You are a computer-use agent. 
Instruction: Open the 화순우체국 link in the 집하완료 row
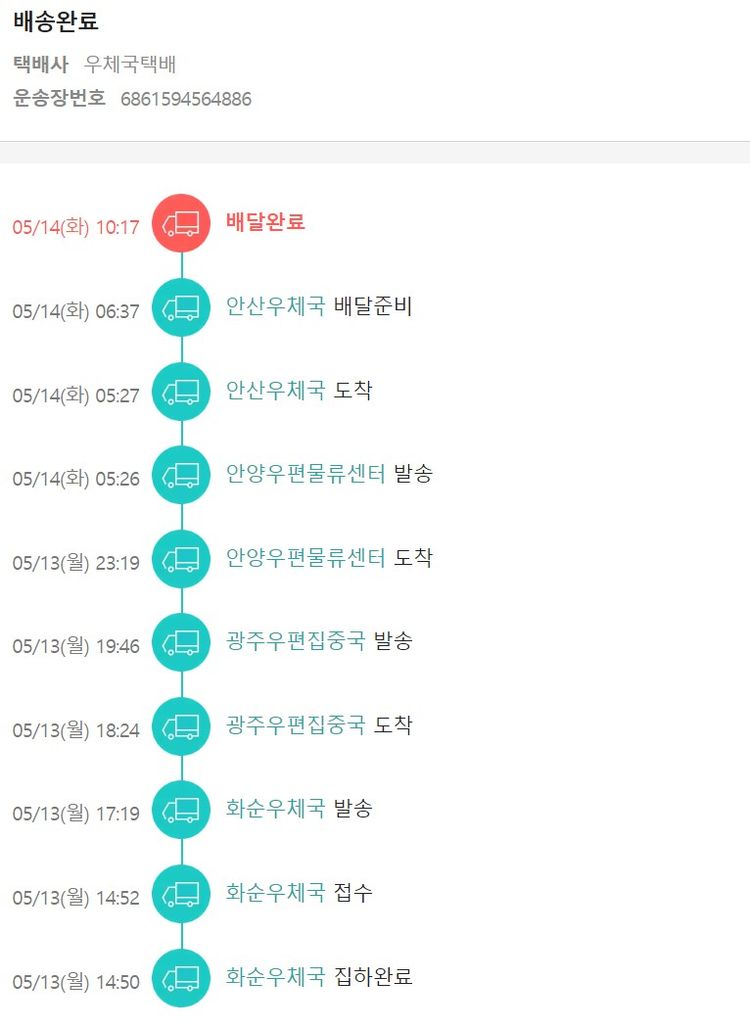click(275, 977)
